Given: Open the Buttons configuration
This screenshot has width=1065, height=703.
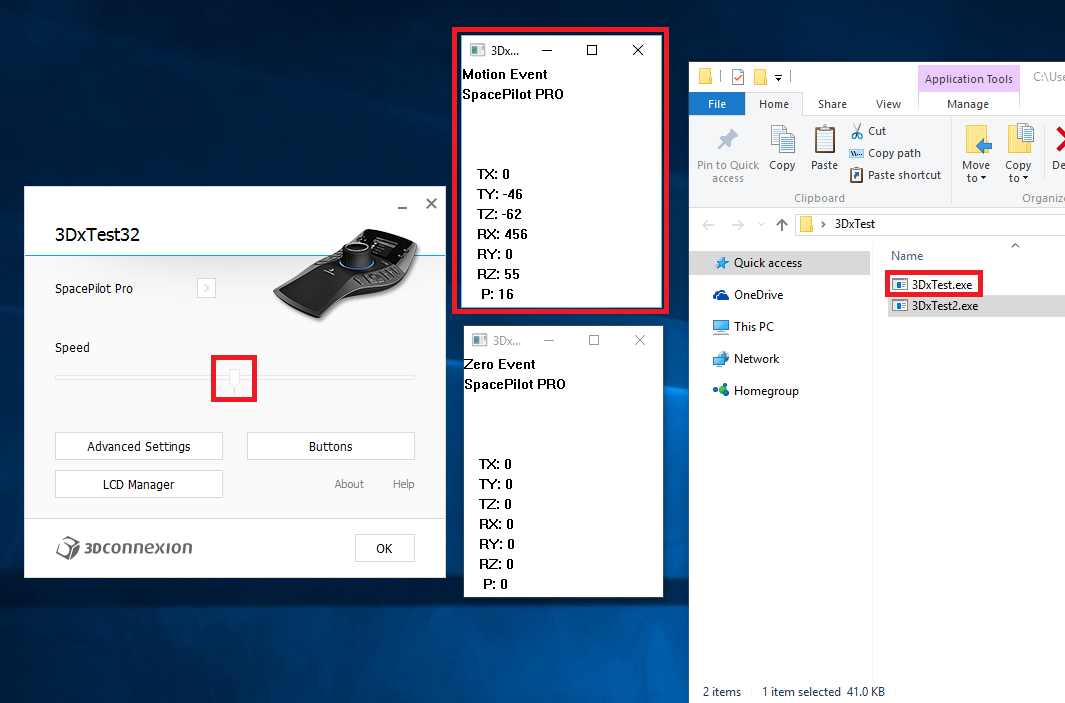Looking at the screenshot, I should tap(331, 446).
